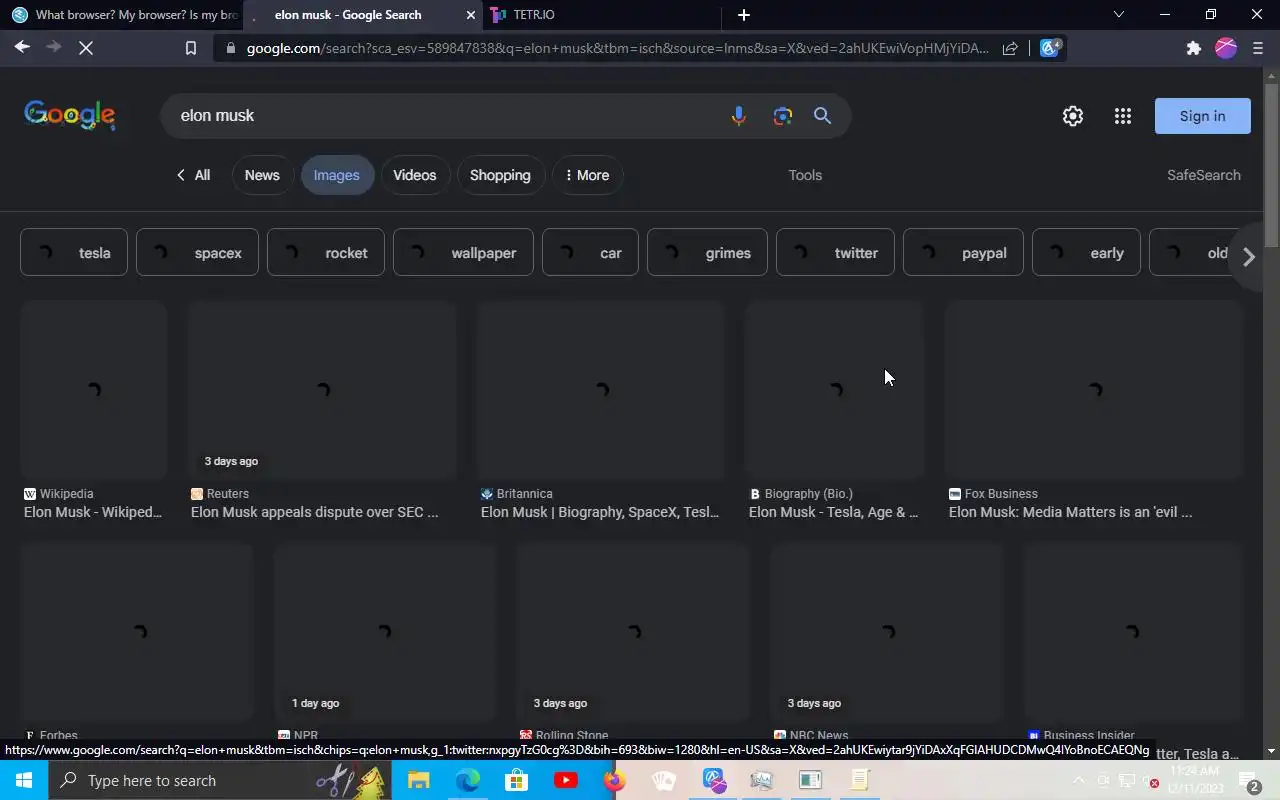Filter images by spacex chip

tap(197, 253)
